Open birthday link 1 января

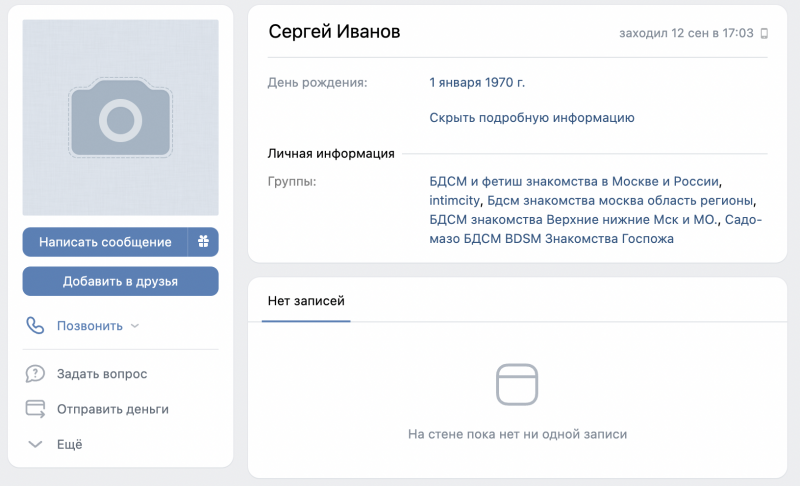click(x=455, y=83)
